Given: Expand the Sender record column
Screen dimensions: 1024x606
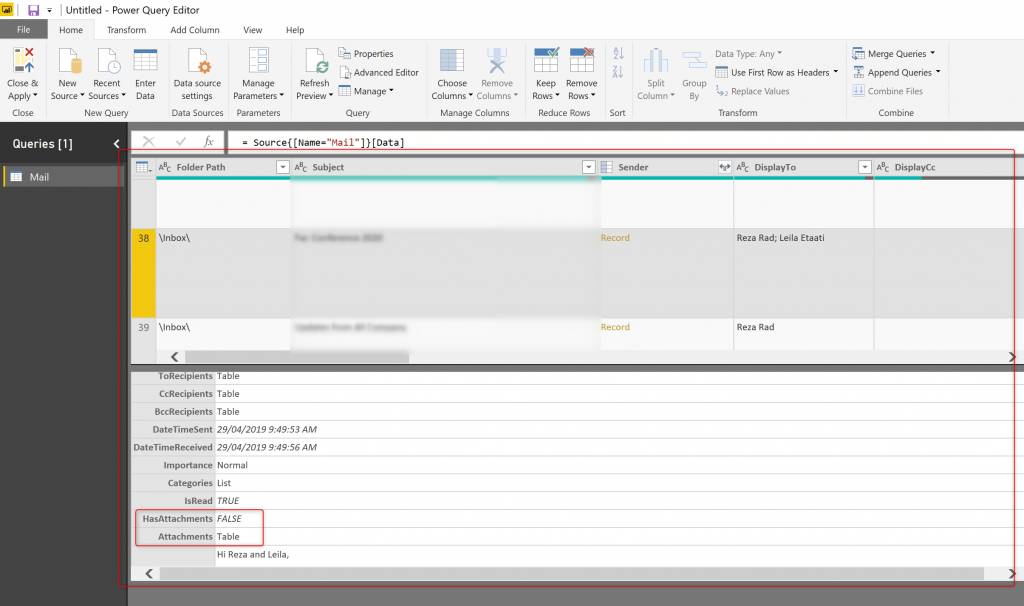Looking at the screenshot, I should [724, 167].
